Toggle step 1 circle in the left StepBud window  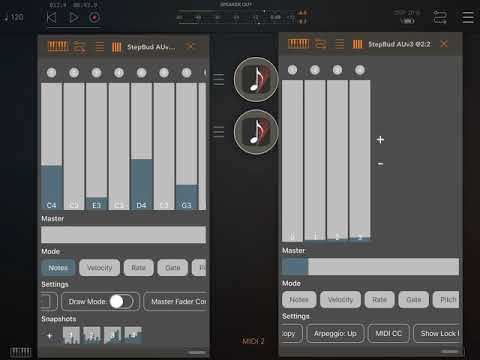[x=51, y=73]
